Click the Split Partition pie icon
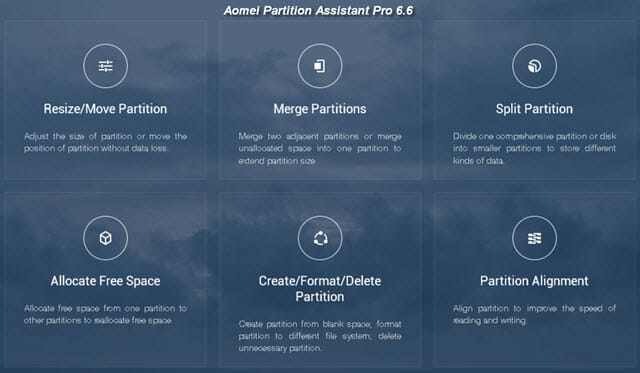The width and height of the screenshot is (640, 373). [534, 66]
